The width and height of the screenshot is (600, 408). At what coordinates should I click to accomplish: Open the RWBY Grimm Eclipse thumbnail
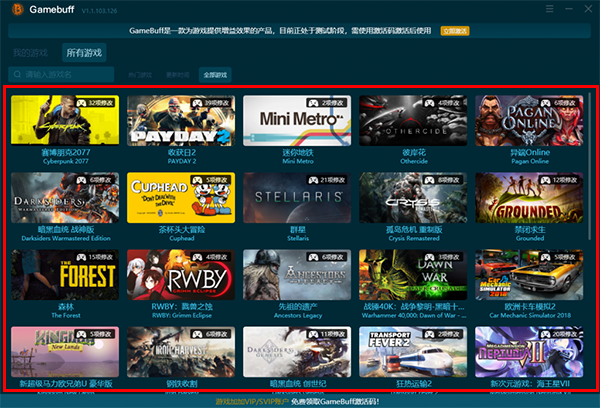pyautogui.click(x=181, y=275)
